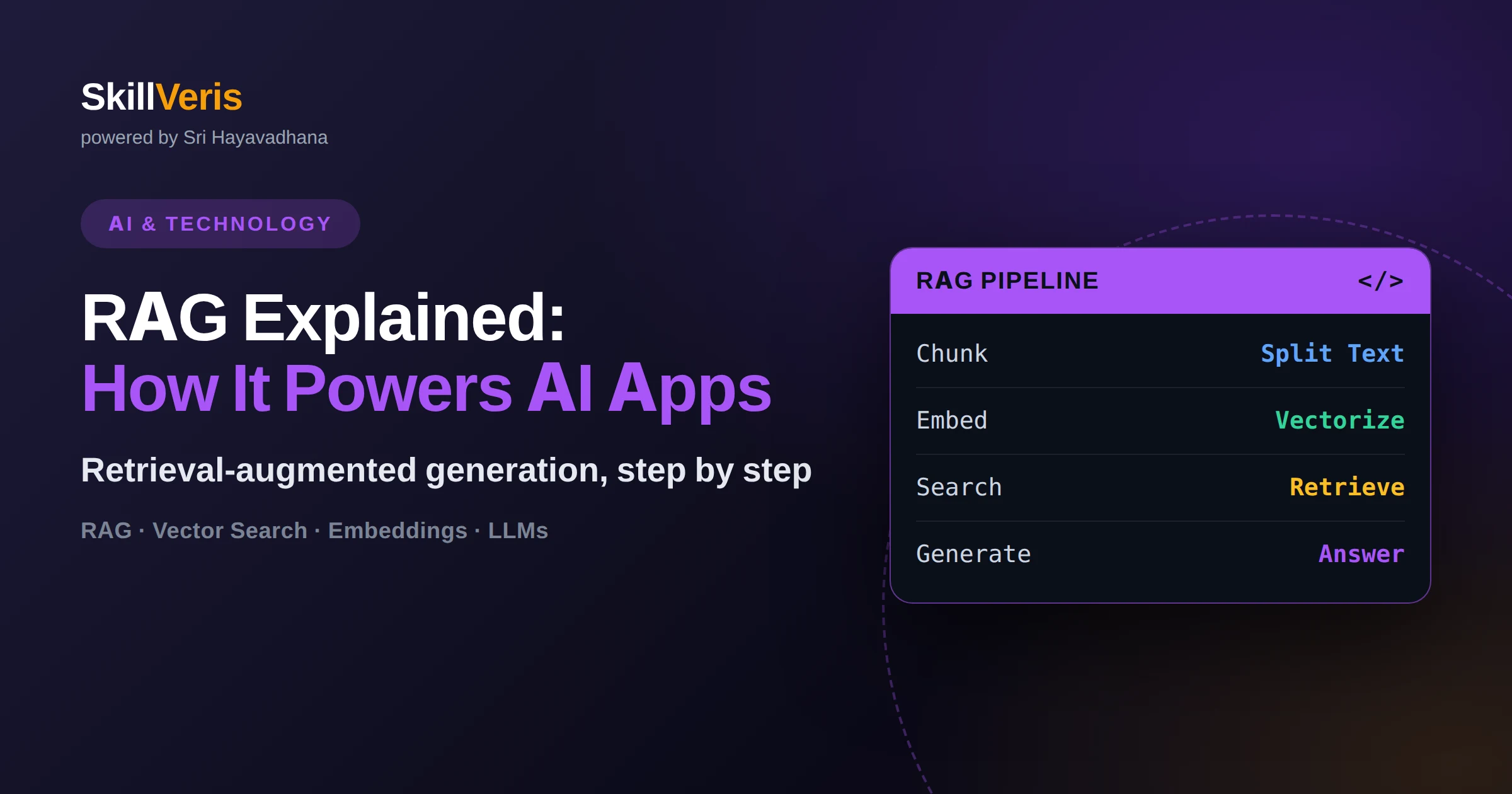Click the Retrieval-augmented generation subtitle
This screenshot has width=1512, height=794.
(446, 471)
